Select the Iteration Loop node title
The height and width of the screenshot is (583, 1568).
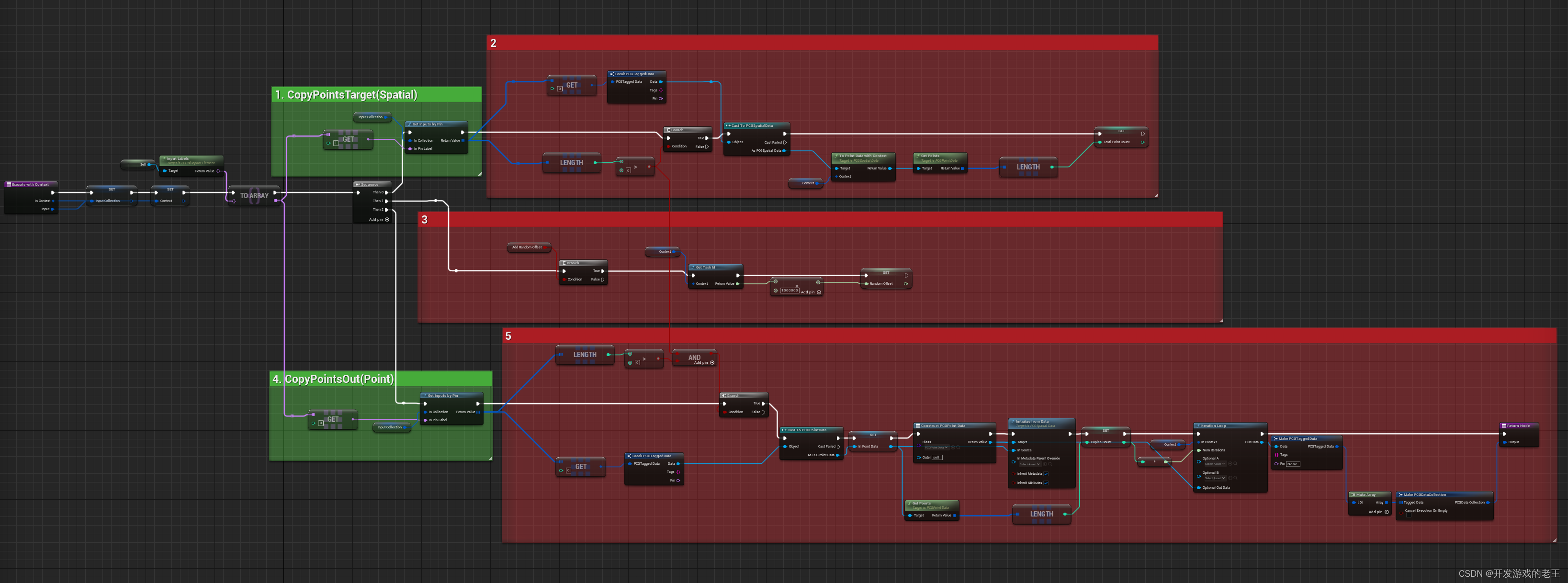[1213, 426]
